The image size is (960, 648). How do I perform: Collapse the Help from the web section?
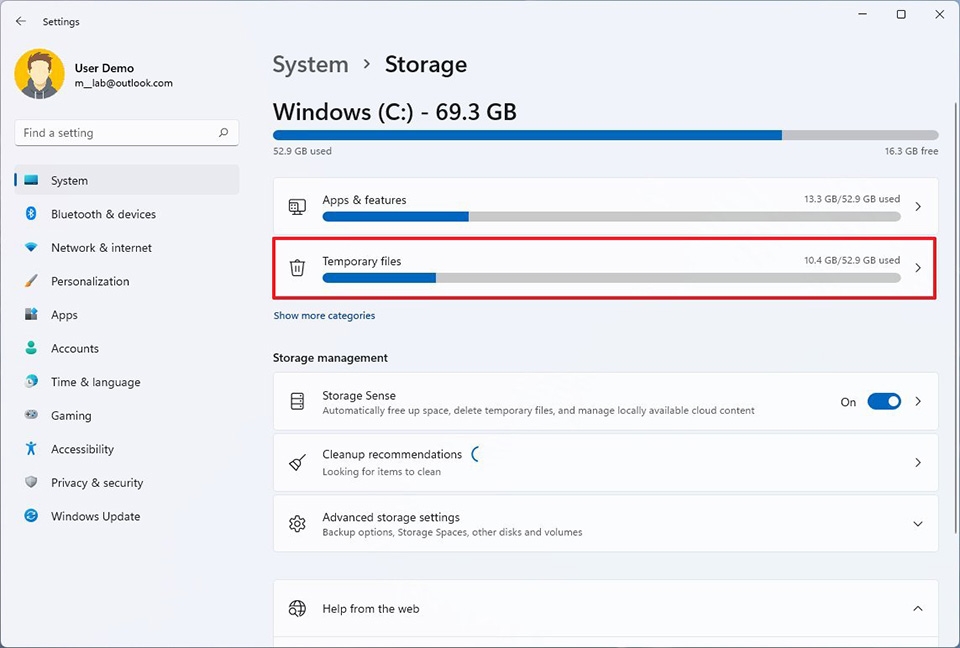(x=917, y=608)
